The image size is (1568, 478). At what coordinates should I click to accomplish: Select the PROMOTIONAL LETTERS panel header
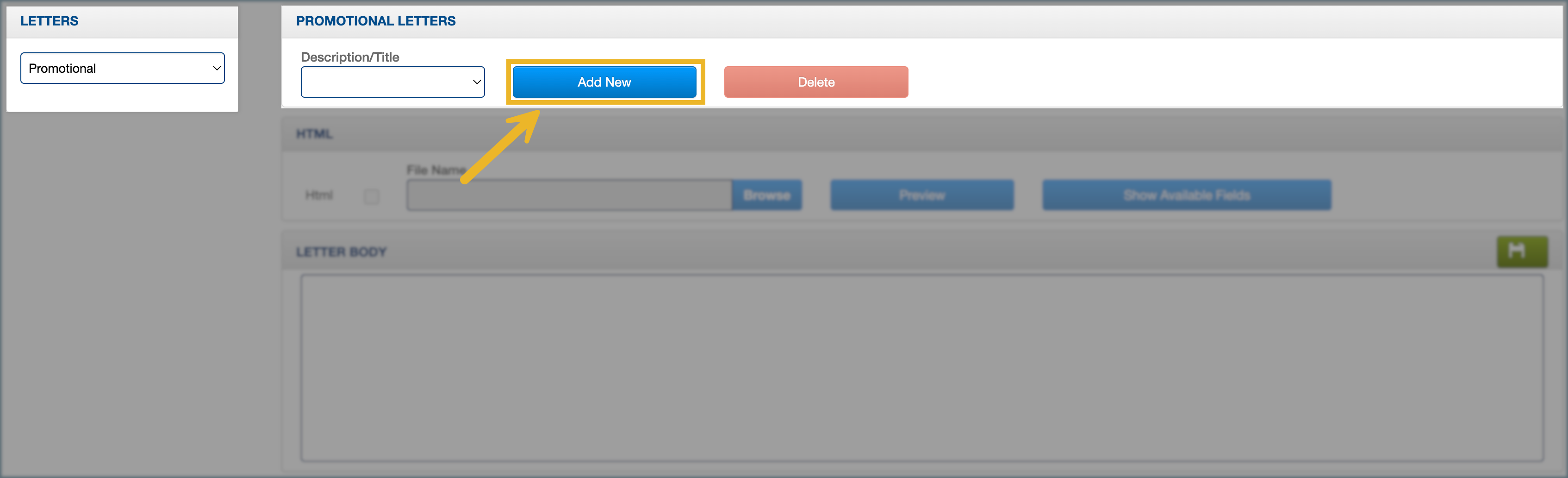375,21
